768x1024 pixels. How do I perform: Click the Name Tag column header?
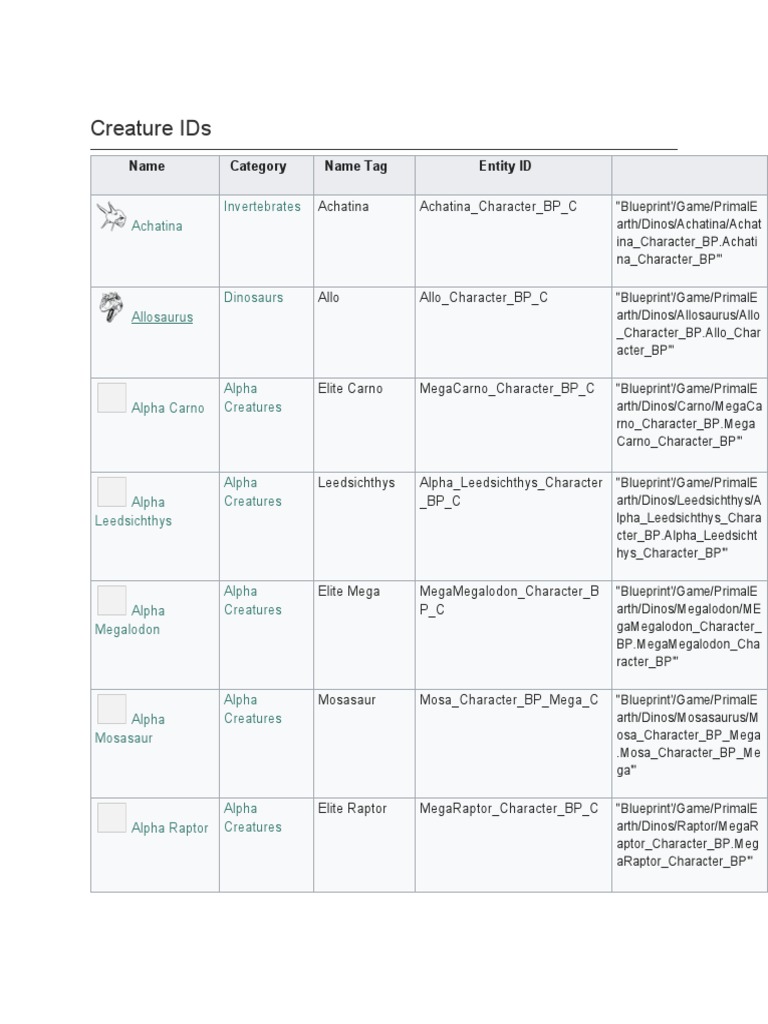pyautogui.click(x=355, y=166)
